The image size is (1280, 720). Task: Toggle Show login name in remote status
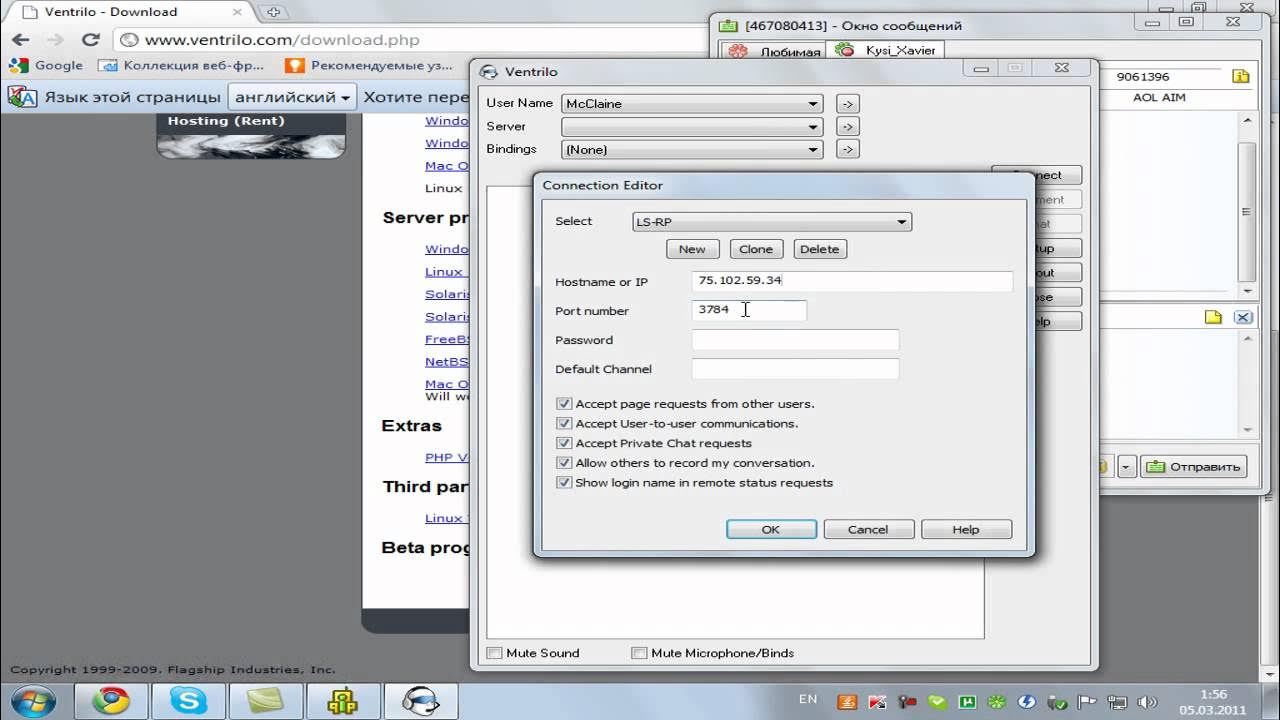point(564,482)
